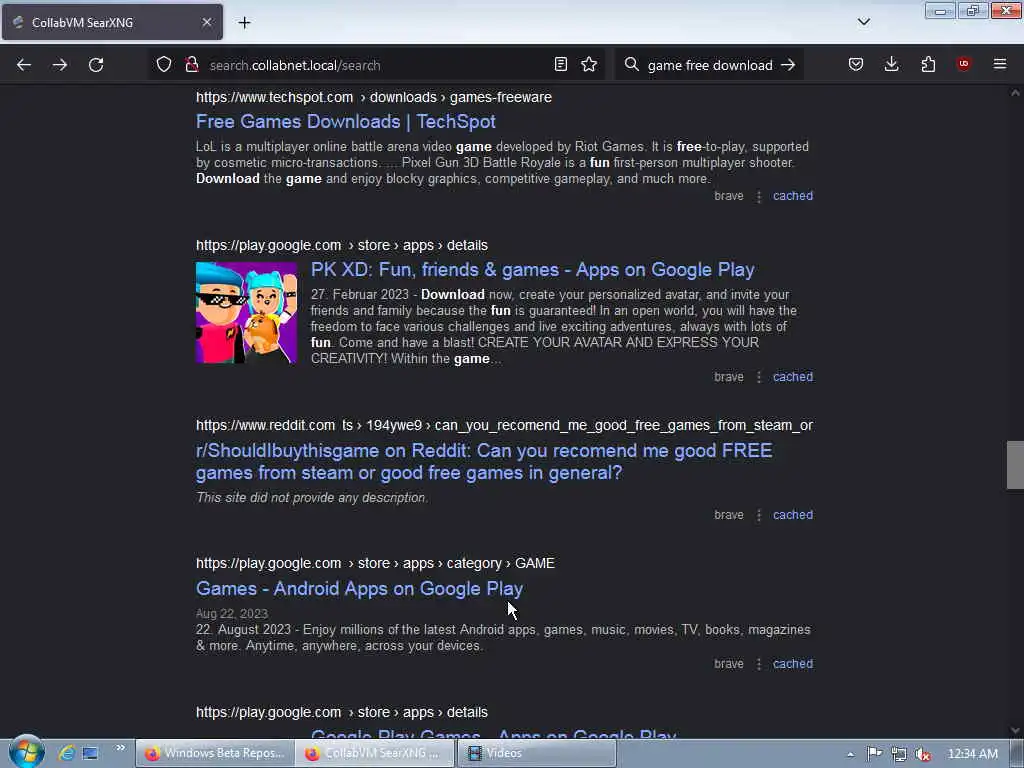The image size is (1024, 768).
Task: Click the scrollbar up arrow
Action: click(1015, 93)
